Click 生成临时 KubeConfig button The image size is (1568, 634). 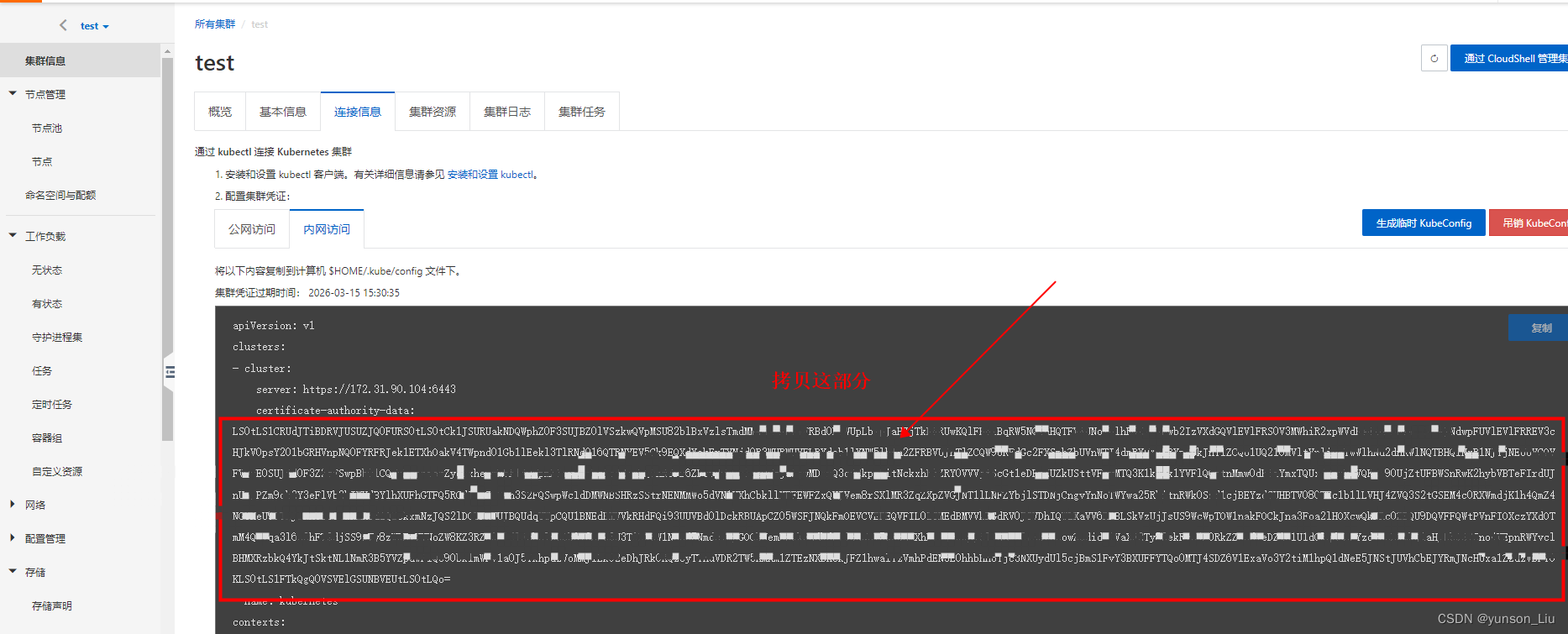click(1424, 223)
